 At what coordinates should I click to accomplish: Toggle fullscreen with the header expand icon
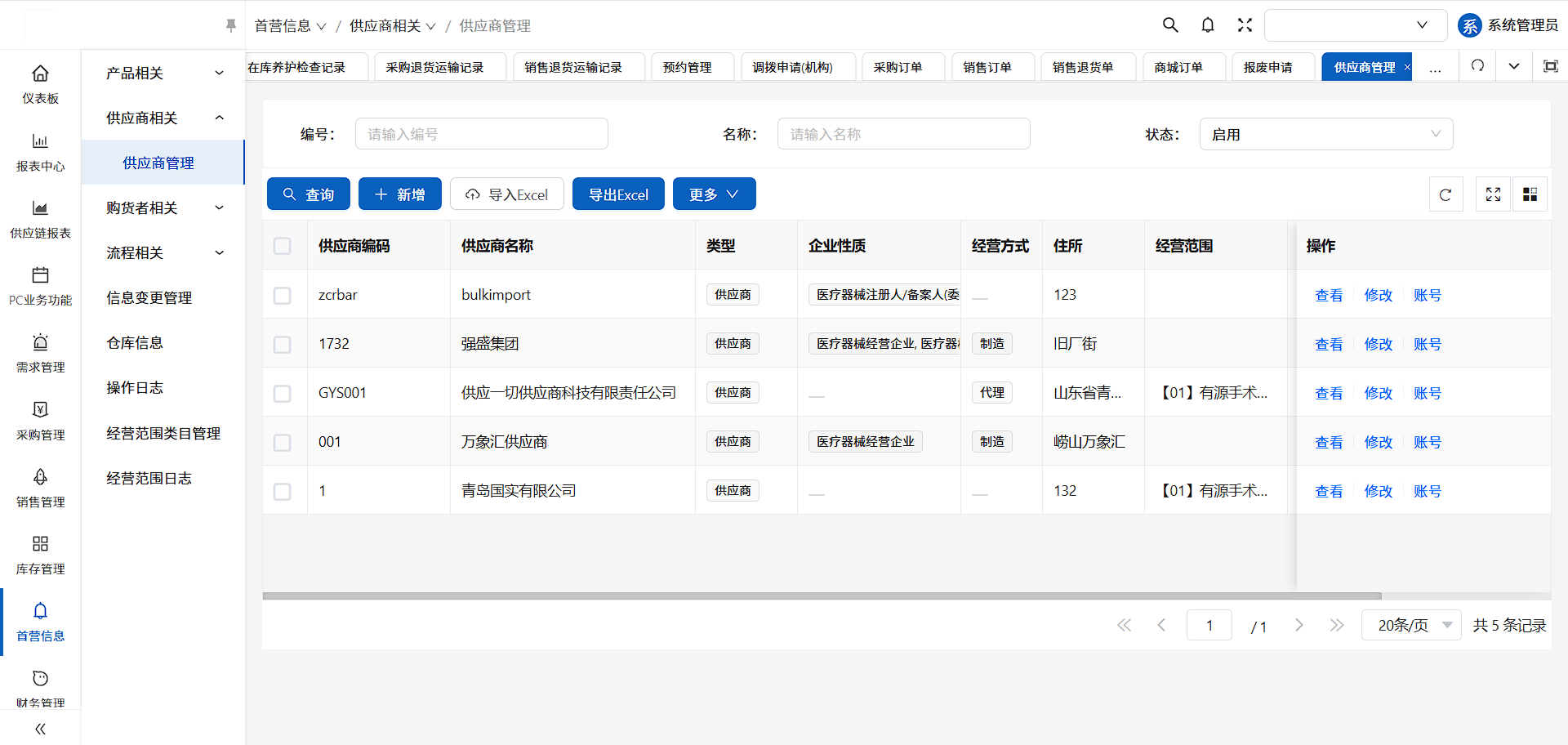tap(1244, 25)
